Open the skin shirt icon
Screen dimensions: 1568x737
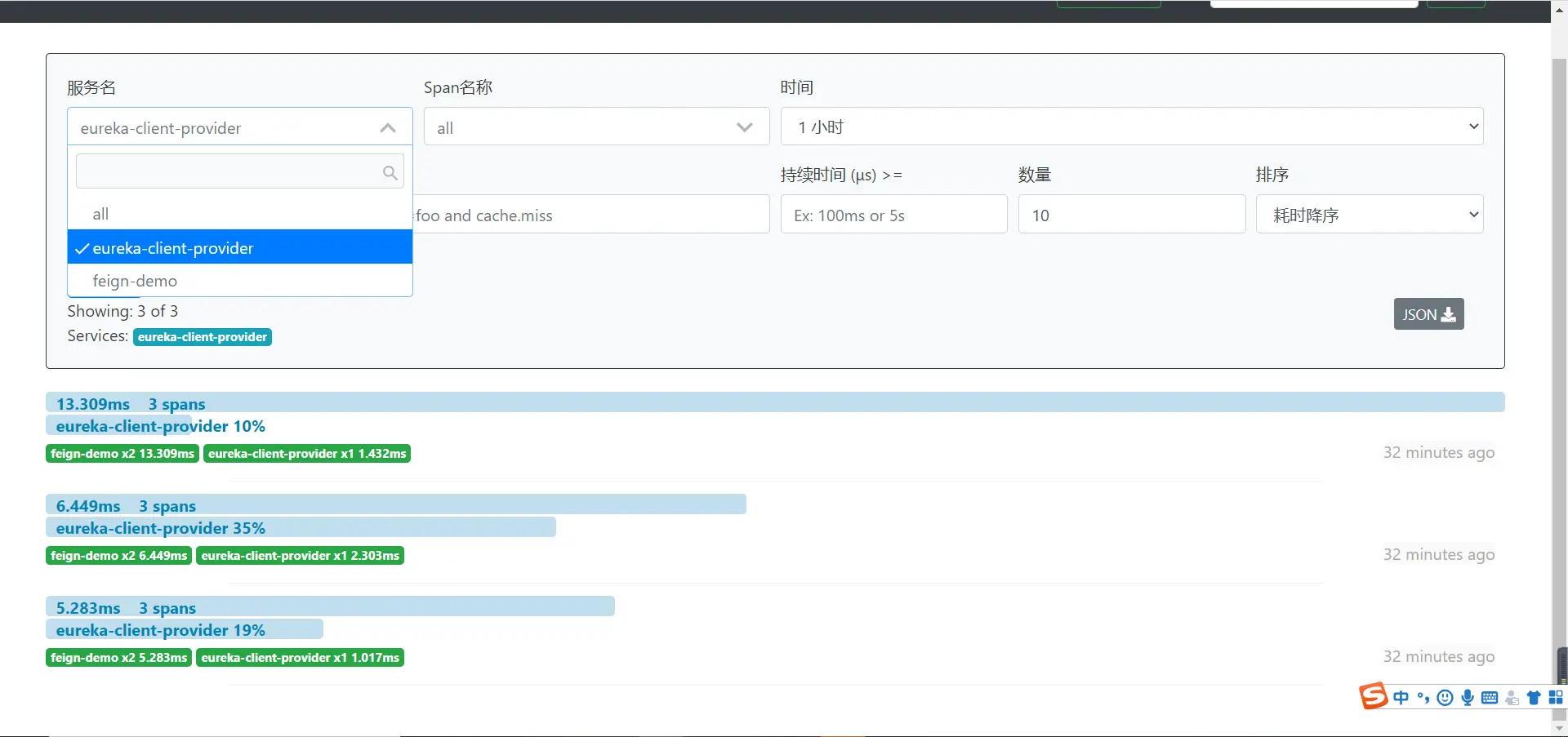coord(1534,698)
